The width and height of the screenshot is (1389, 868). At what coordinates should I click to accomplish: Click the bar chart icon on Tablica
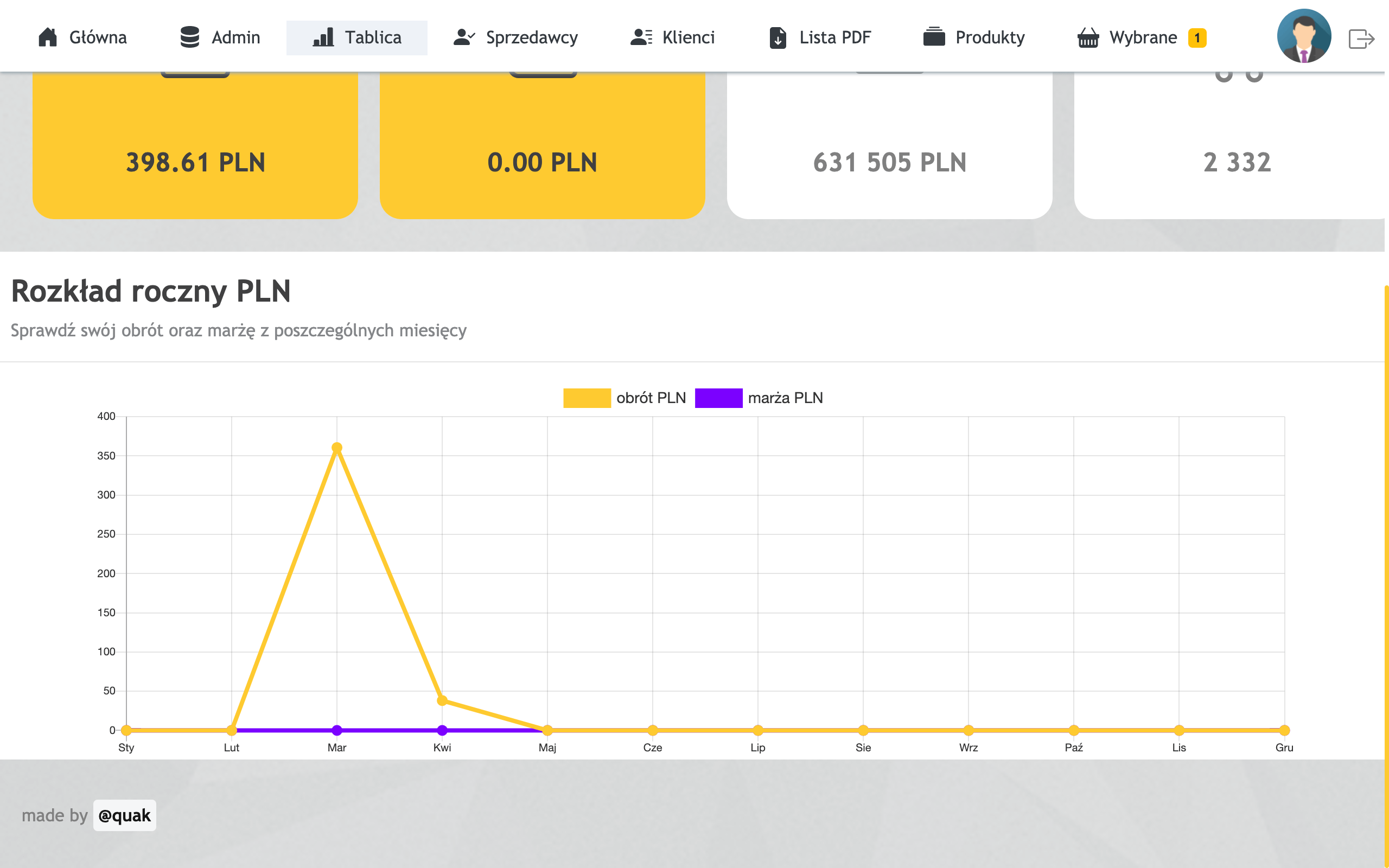[x=323, y=37]
